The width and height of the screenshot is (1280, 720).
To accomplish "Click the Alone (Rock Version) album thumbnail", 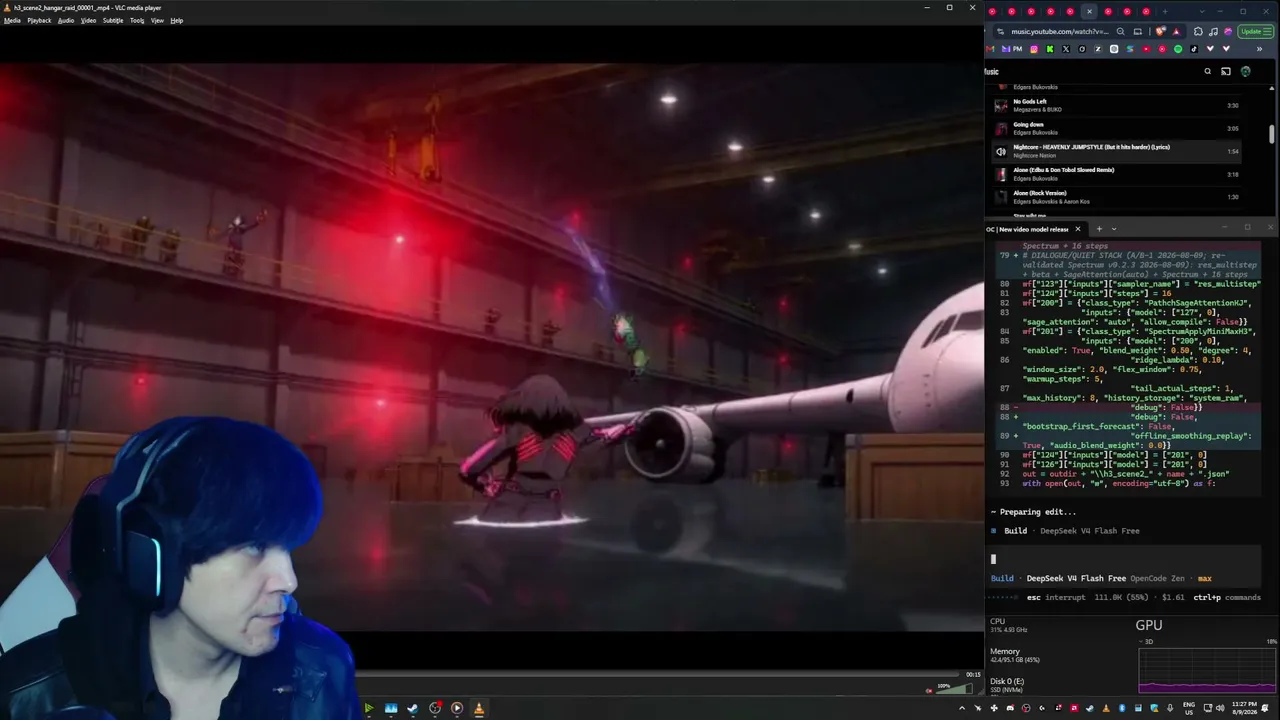I will (x=1001, y=197).
